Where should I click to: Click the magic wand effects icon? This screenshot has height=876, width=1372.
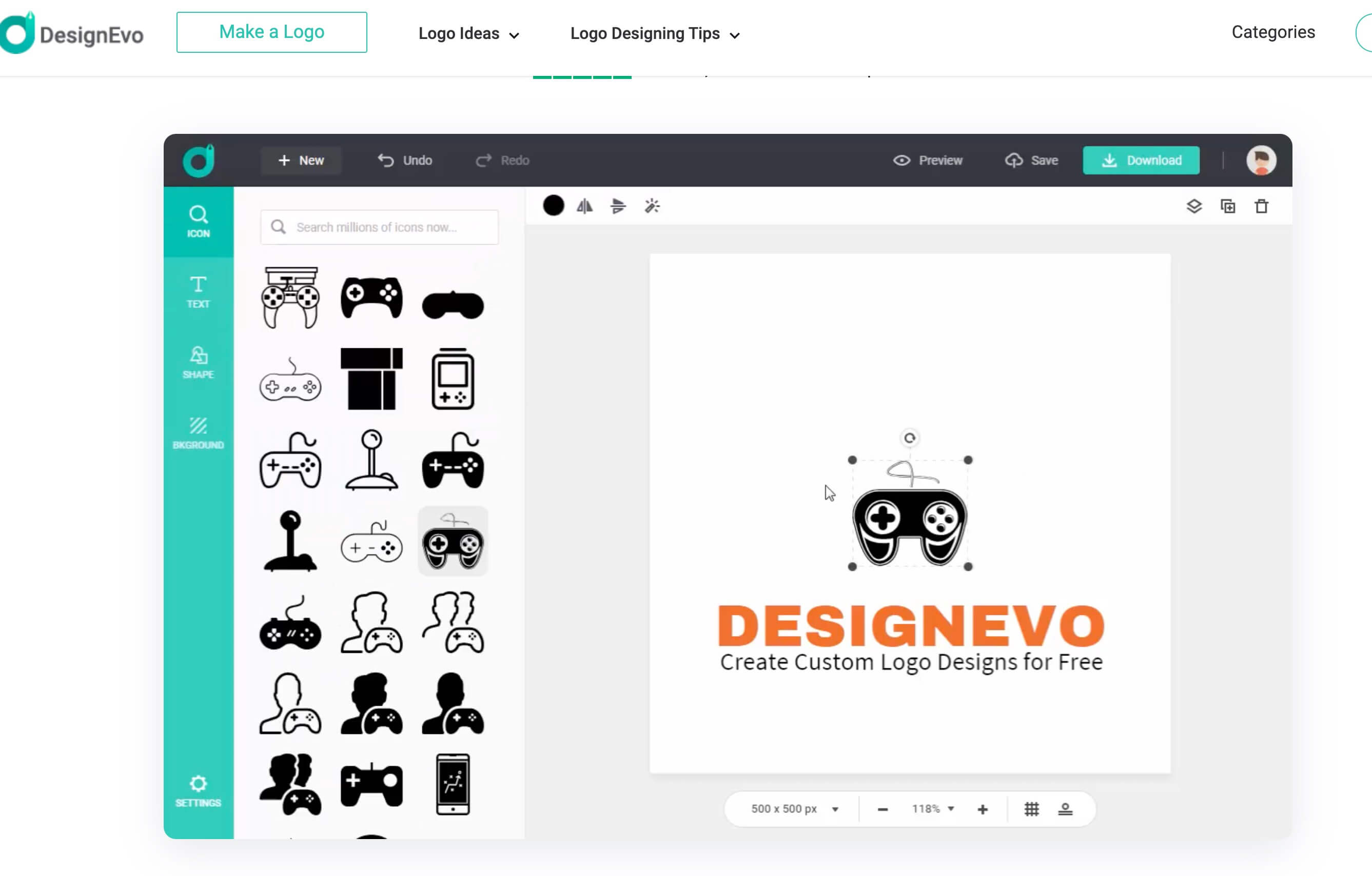(652, 206)
